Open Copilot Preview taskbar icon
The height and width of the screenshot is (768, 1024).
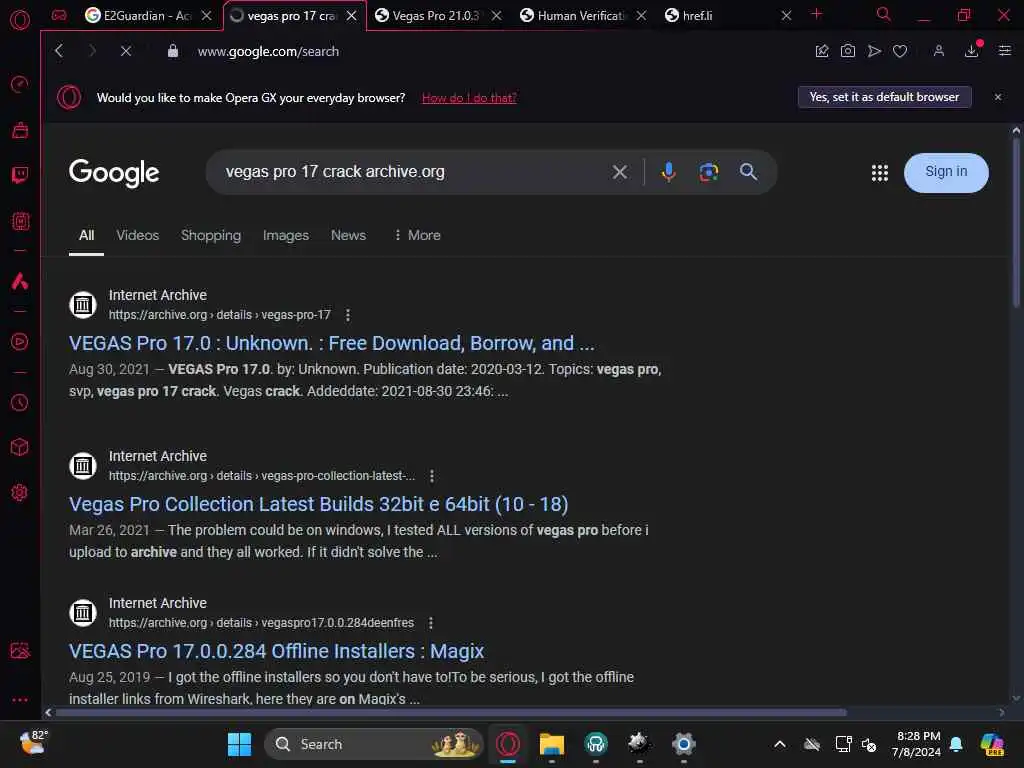[x=992, y=744]
